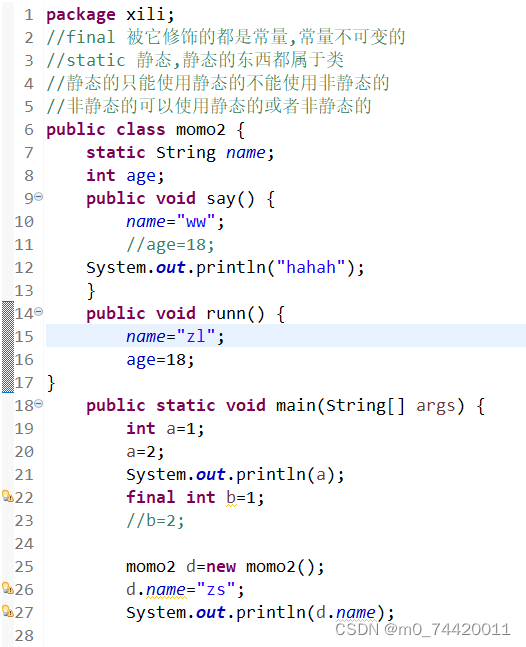Click the int a=1 declaration

click(165, 429)
